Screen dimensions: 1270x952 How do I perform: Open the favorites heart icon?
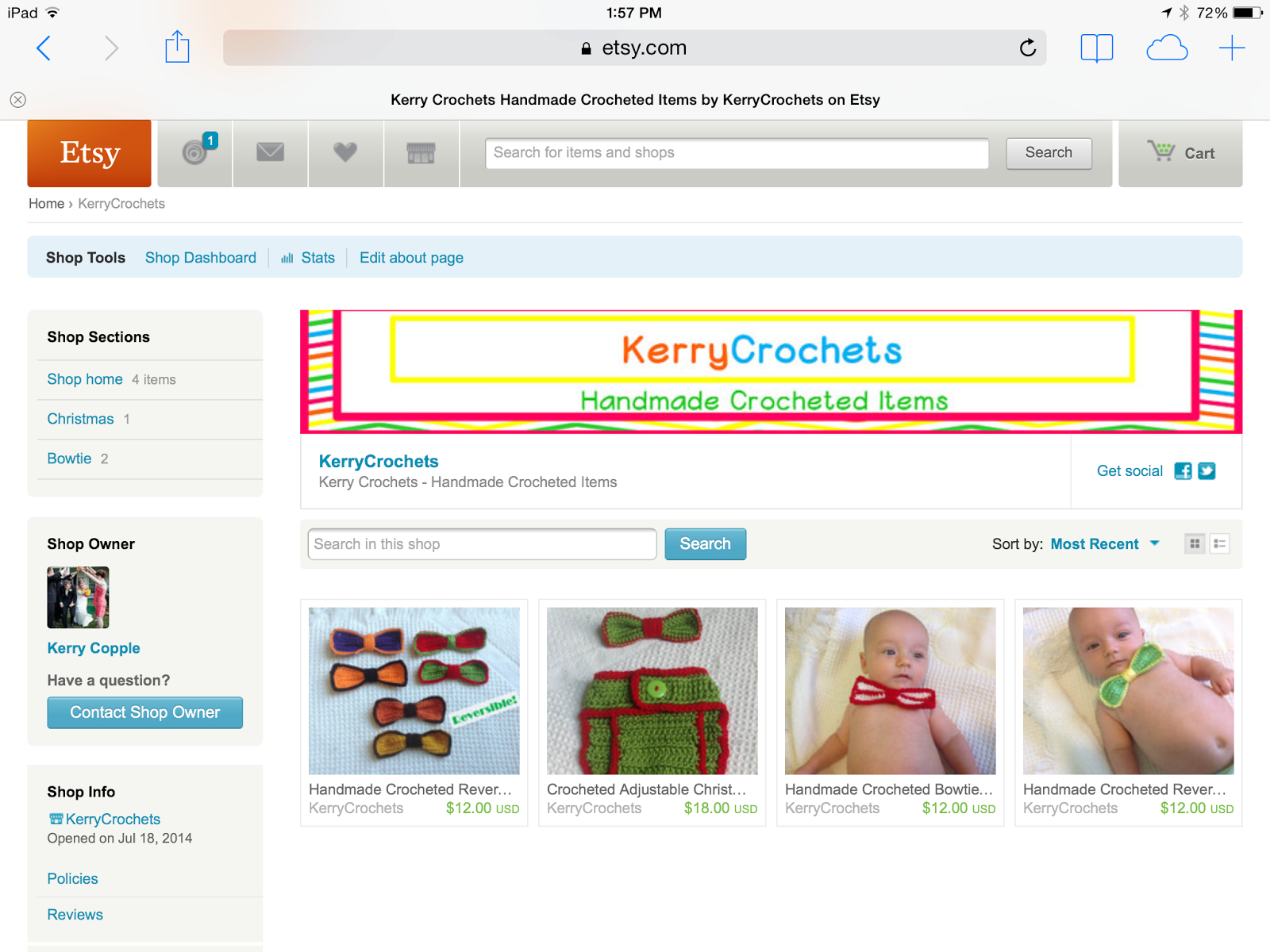[345, 152]
